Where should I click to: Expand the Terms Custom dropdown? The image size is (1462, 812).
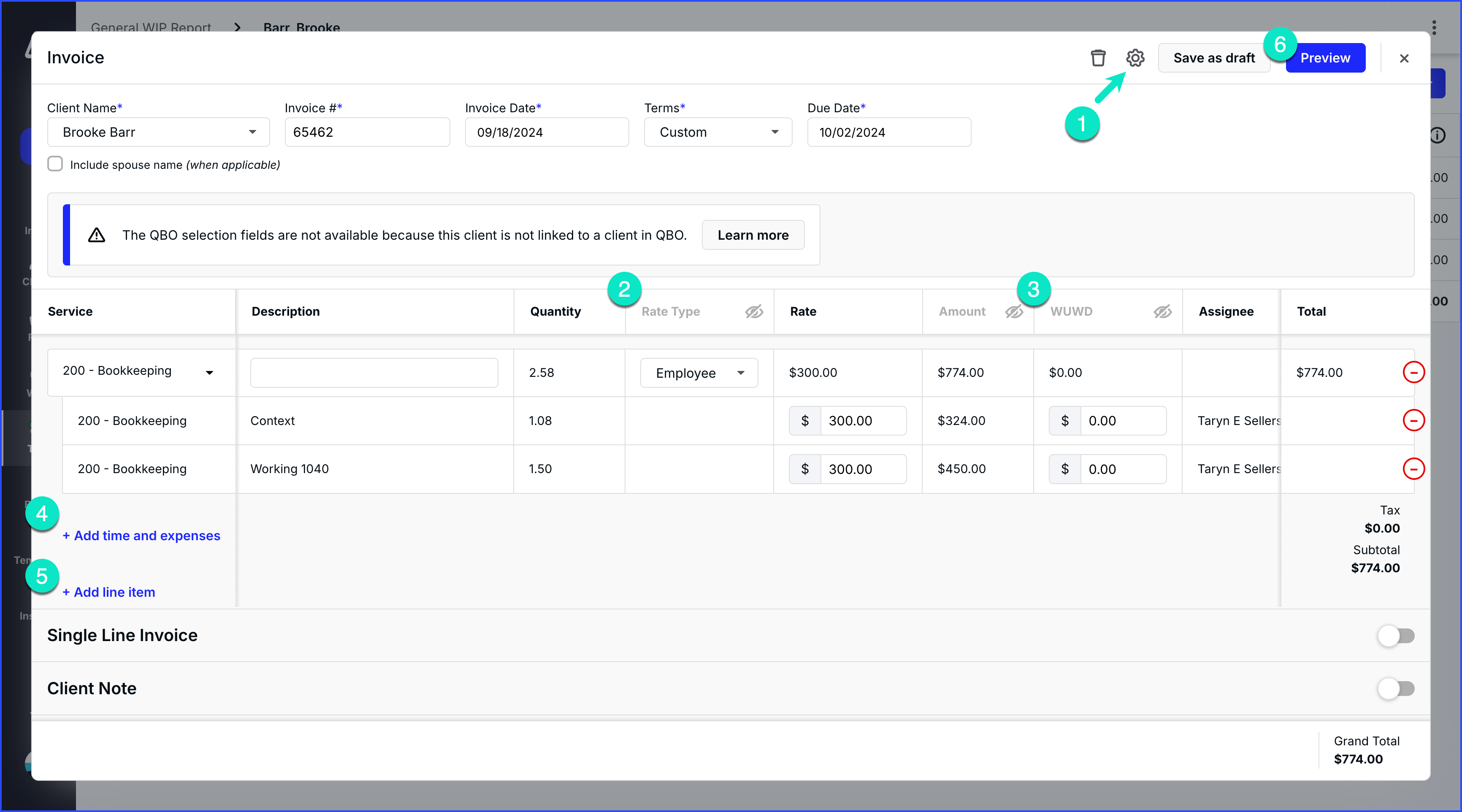[717, 132]
